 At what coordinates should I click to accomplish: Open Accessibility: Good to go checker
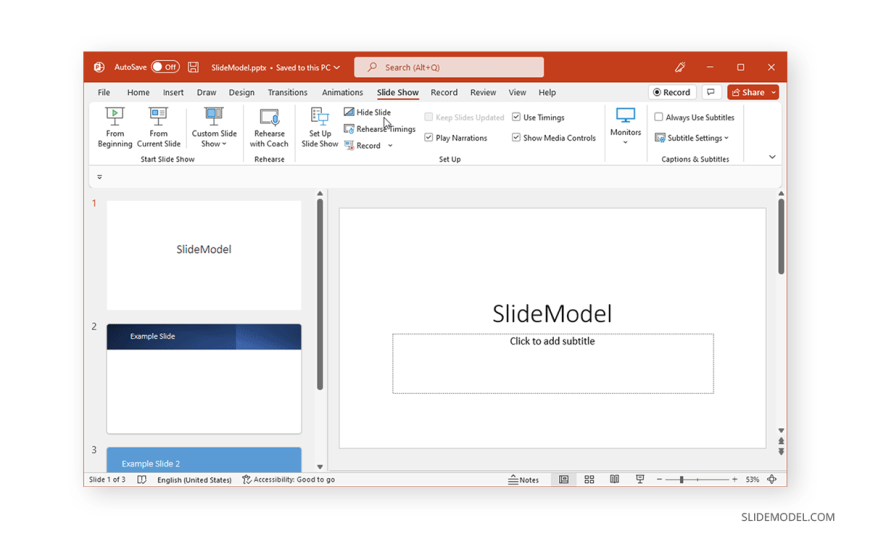click(289, 480)
